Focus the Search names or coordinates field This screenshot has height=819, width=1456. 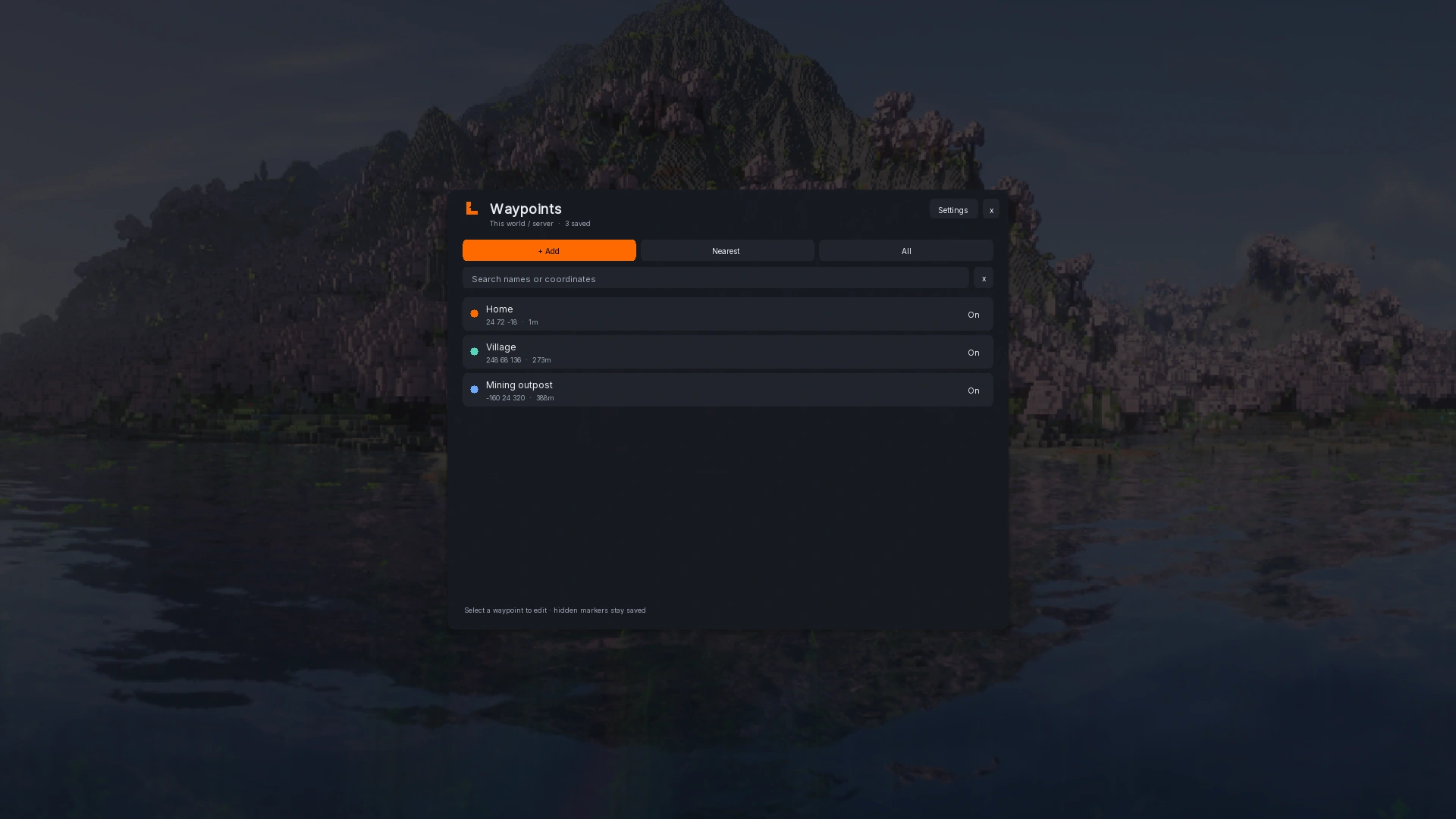point(715,278)
